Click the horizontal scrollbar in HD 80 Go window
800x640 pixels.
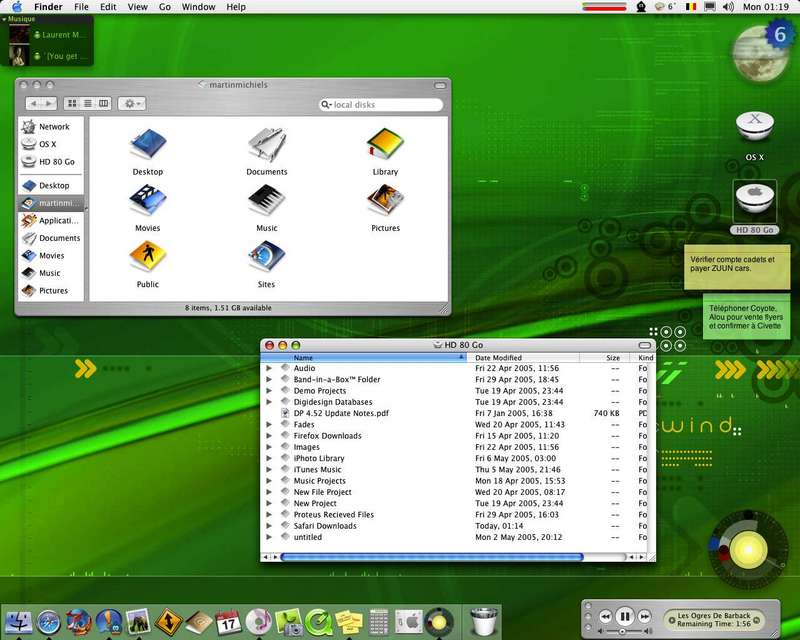432,557
